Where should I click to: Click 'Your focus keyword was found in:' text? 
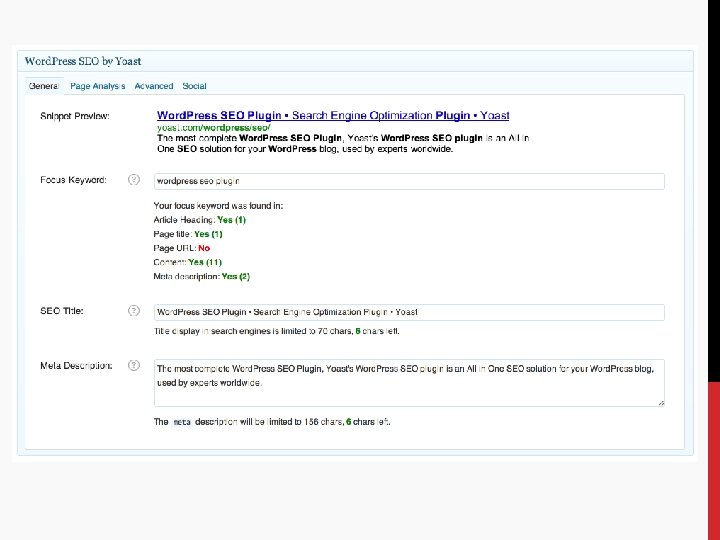click(x=218, y=206)
